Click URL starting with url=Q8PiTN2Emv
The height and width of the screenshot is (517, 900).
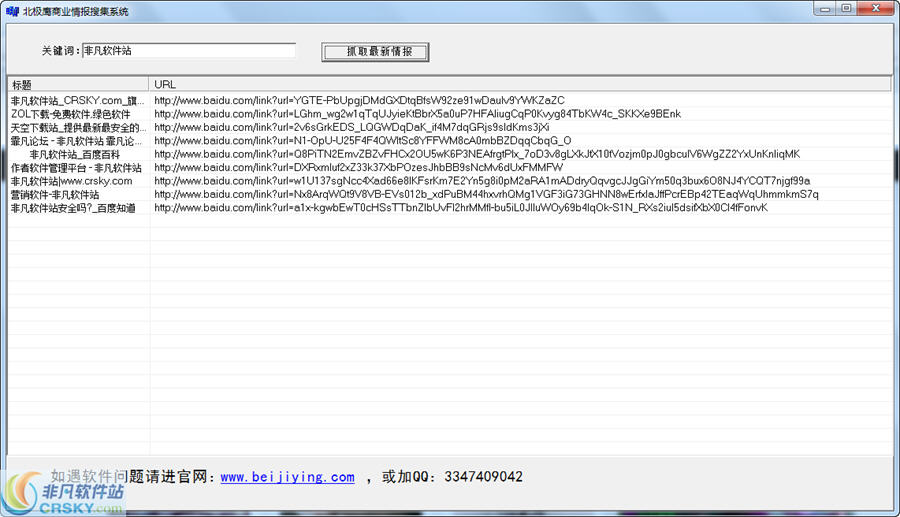pyautogui.click(x=477, y=154)
